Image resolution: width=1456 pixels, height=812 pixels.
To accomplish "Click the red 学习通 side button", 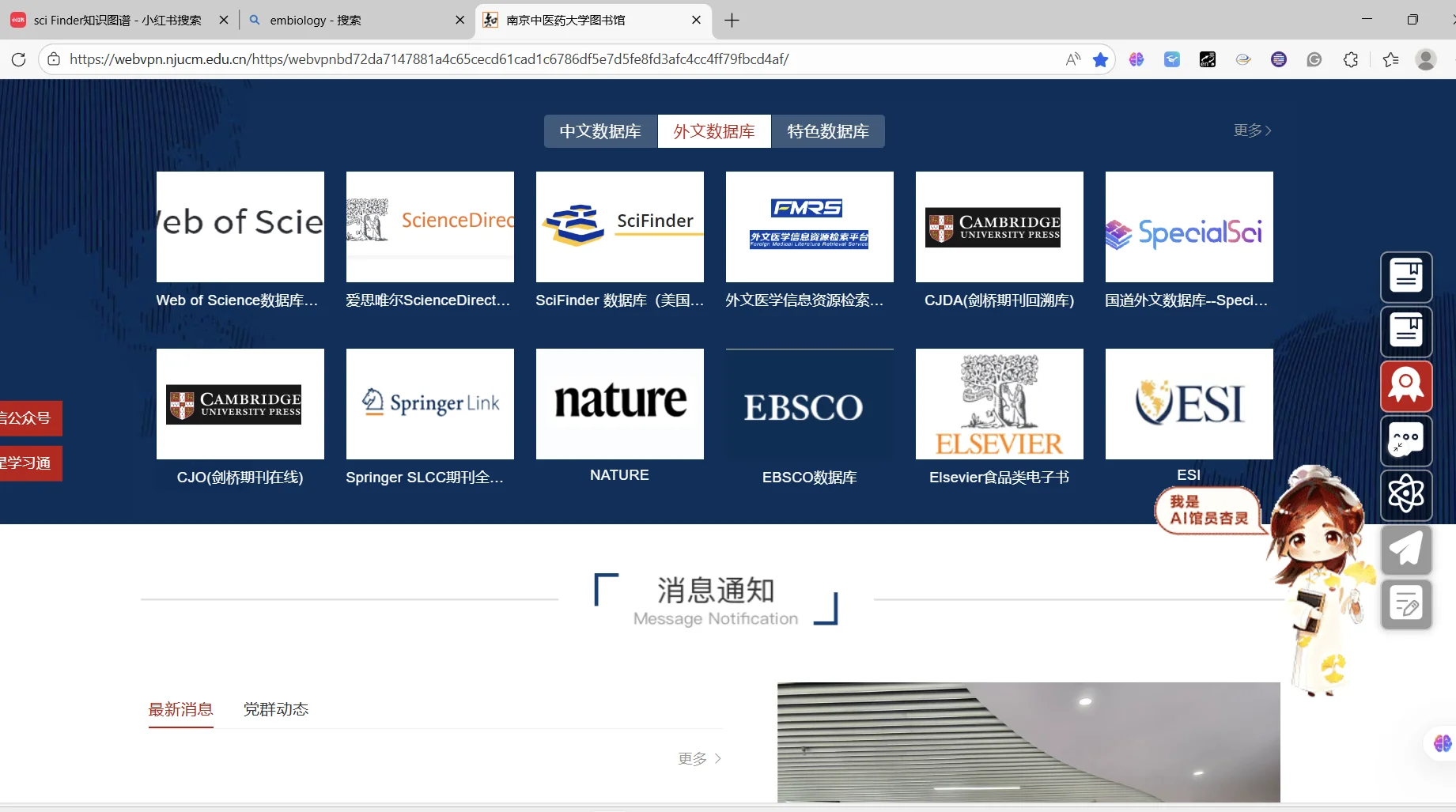I will point(30,463).
